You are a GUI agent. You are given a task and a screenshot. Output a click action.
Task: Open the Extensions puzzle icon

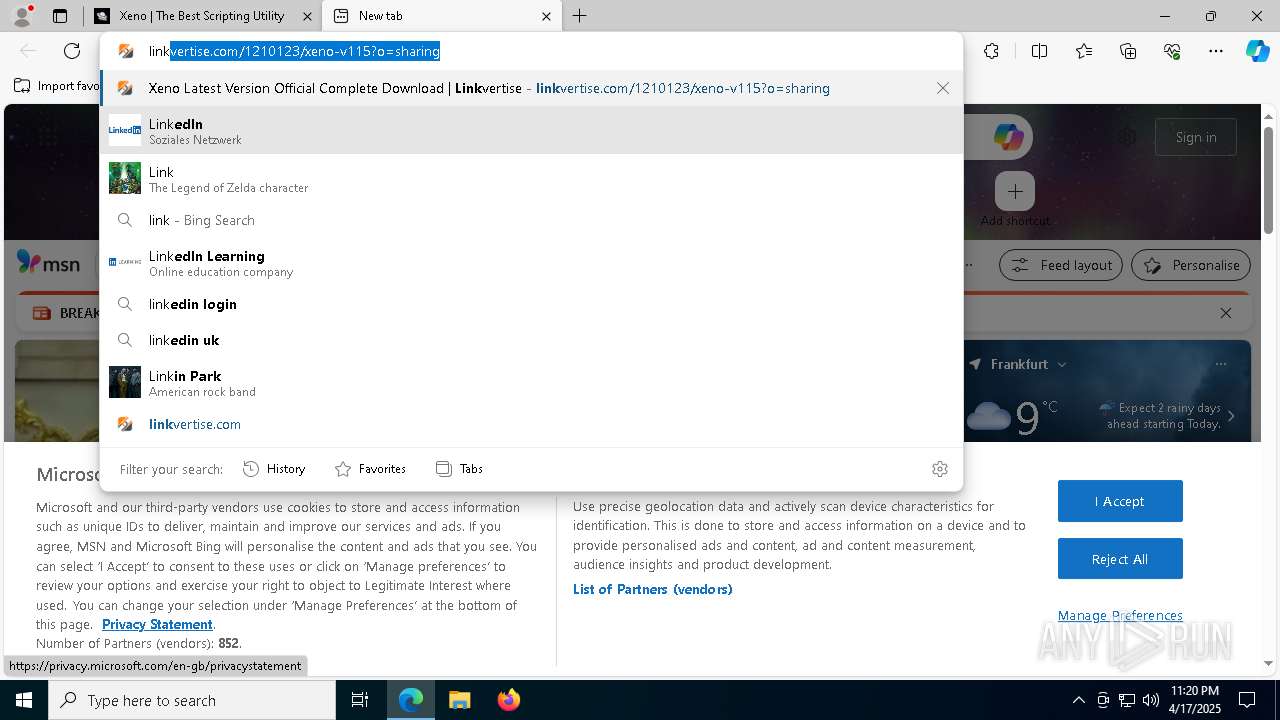991,51
